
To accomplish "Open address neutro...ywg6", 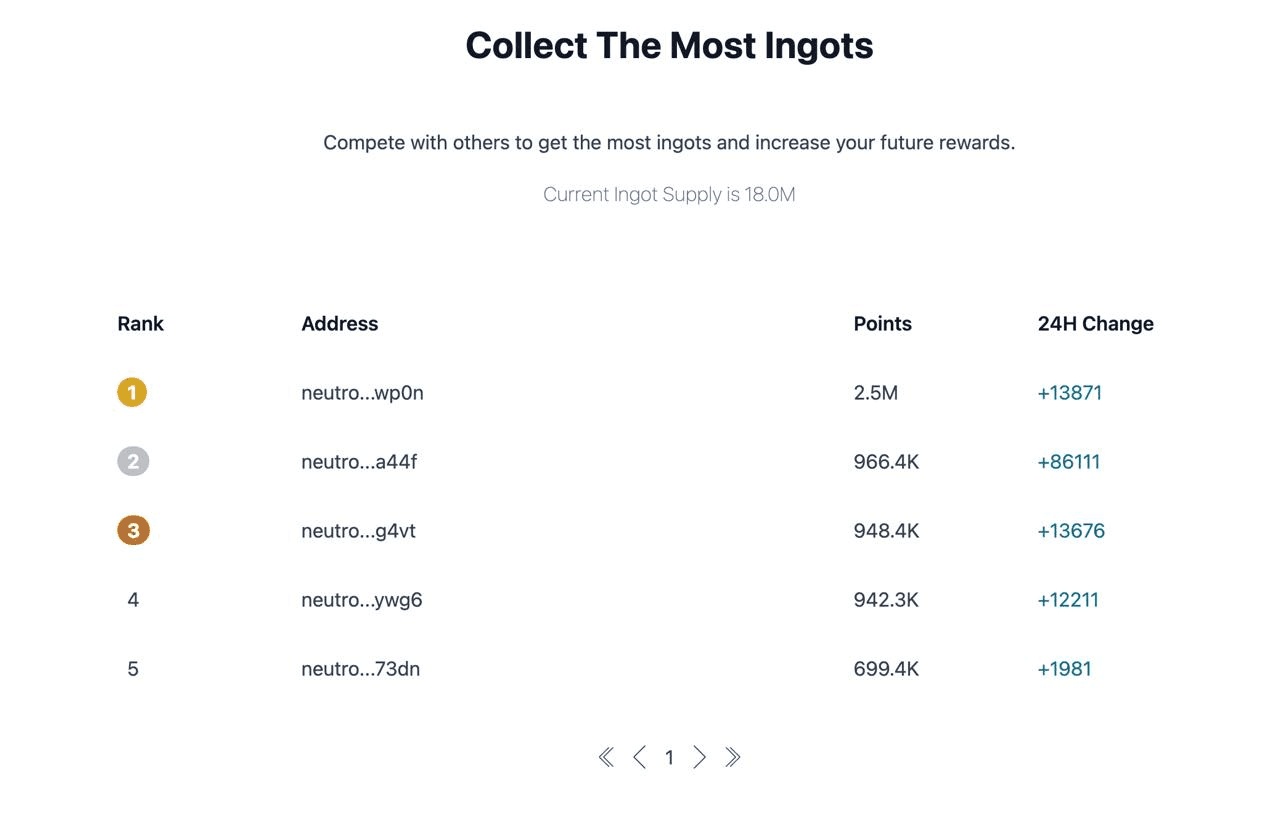I will point(362,600).
